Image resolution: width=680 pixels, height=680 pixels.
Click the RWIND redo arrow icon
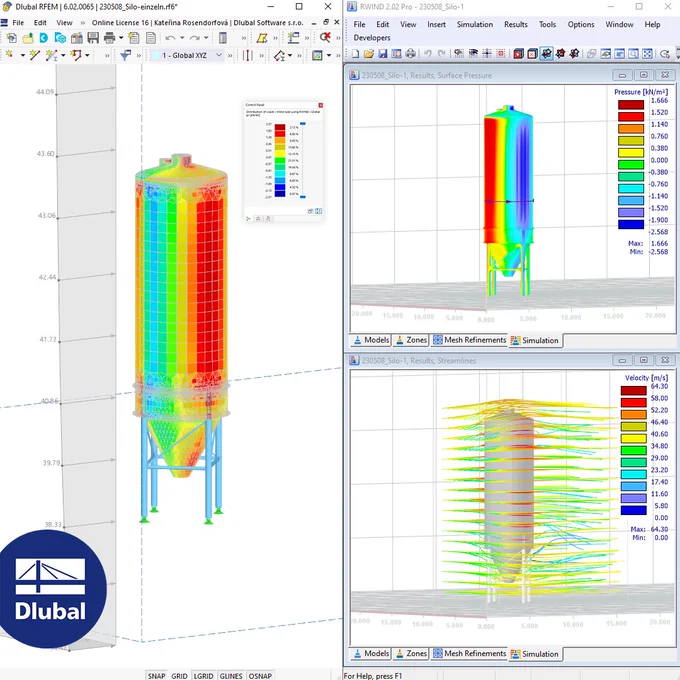point(441,54)
